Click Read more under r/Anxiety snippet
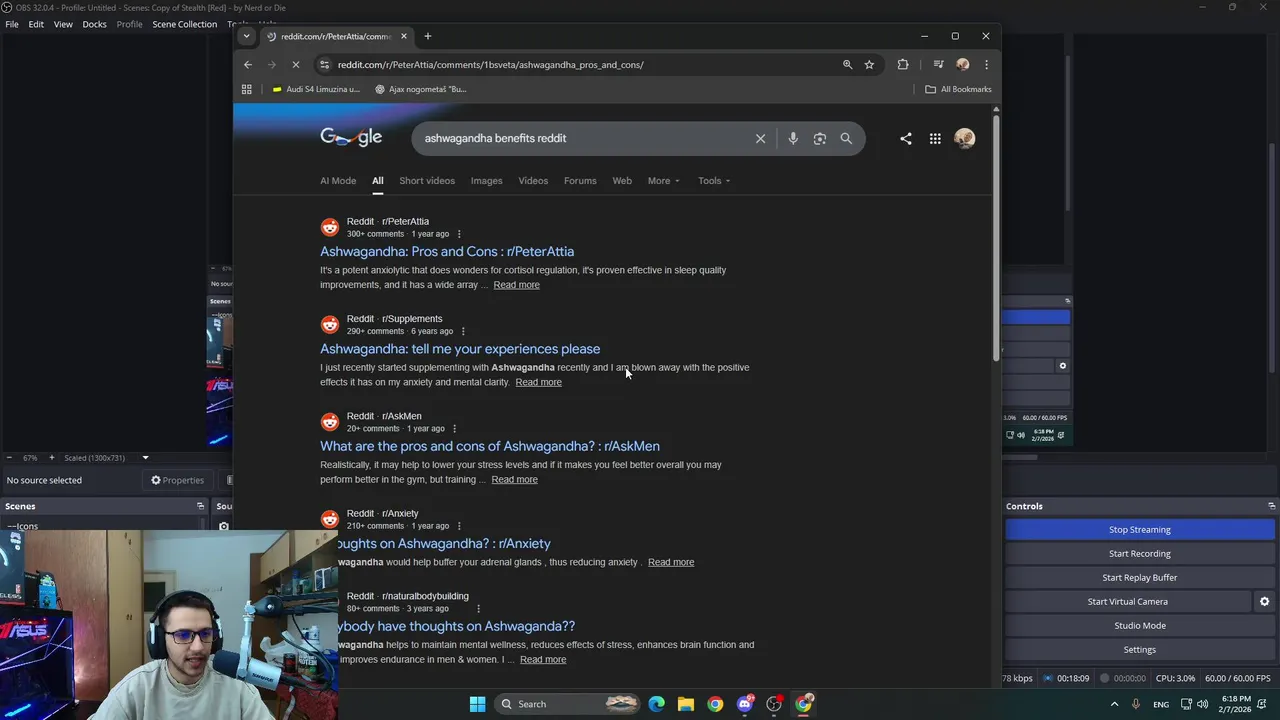1280x720 pixels. click(671, 562)
